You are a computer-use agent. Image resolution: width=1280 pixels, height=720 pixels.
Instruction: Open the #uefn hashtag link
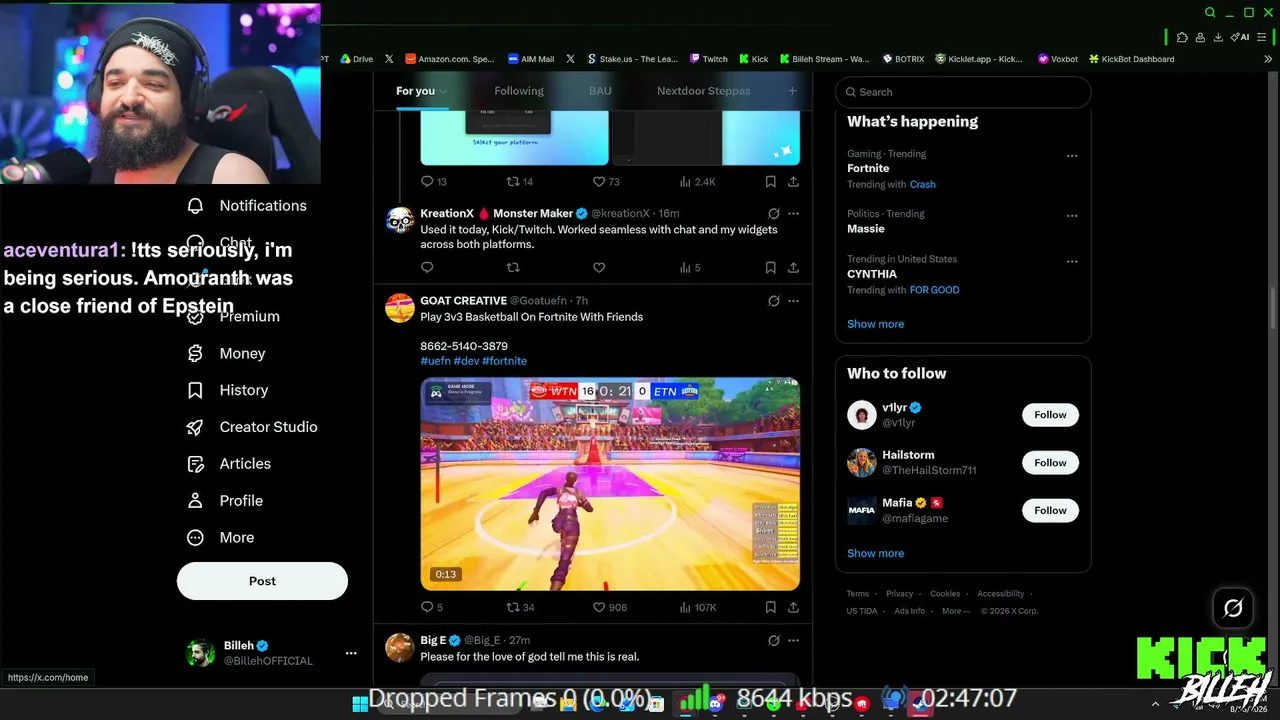[x=435, y=361]
